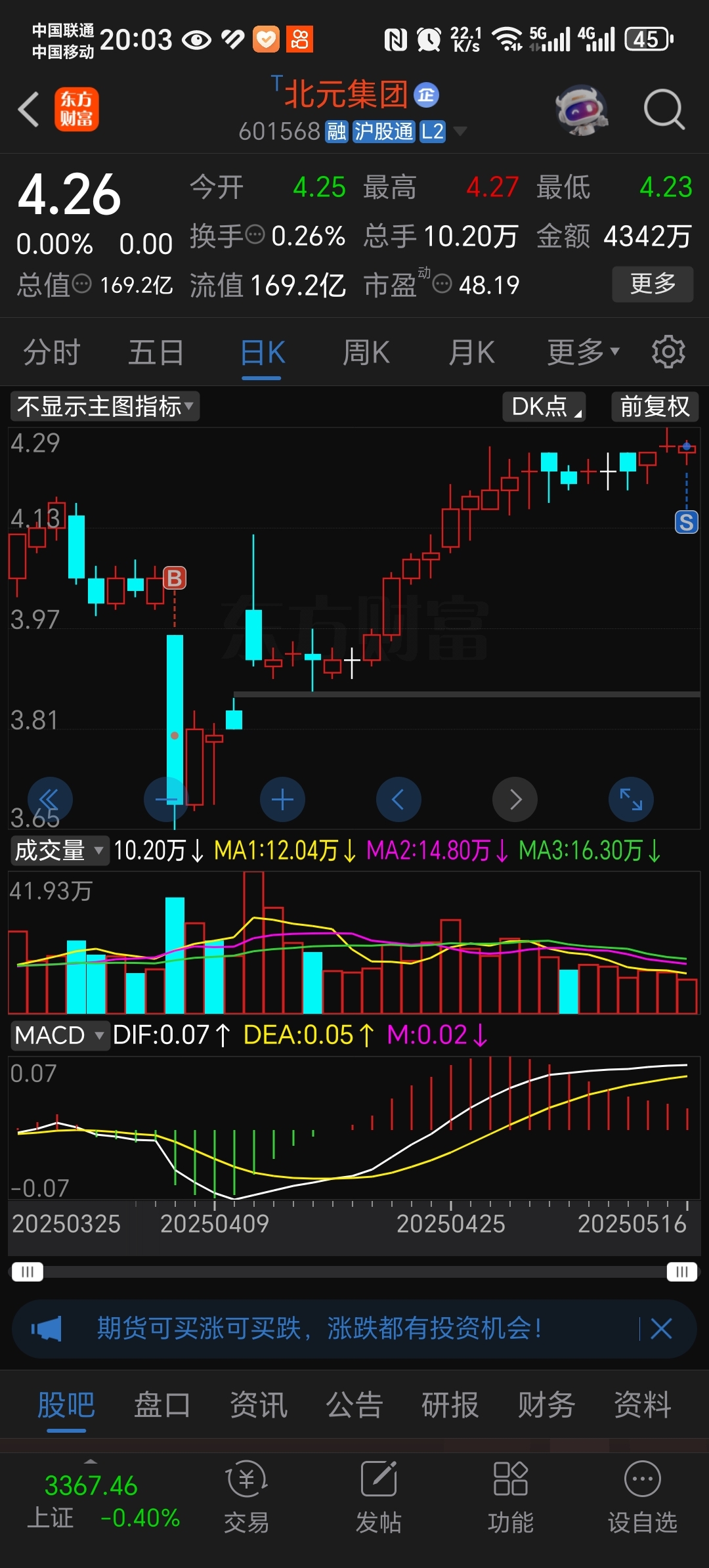Open 功能 functions icon
The width and height of the screenshot is (709, 1568).
point(510,1497)
